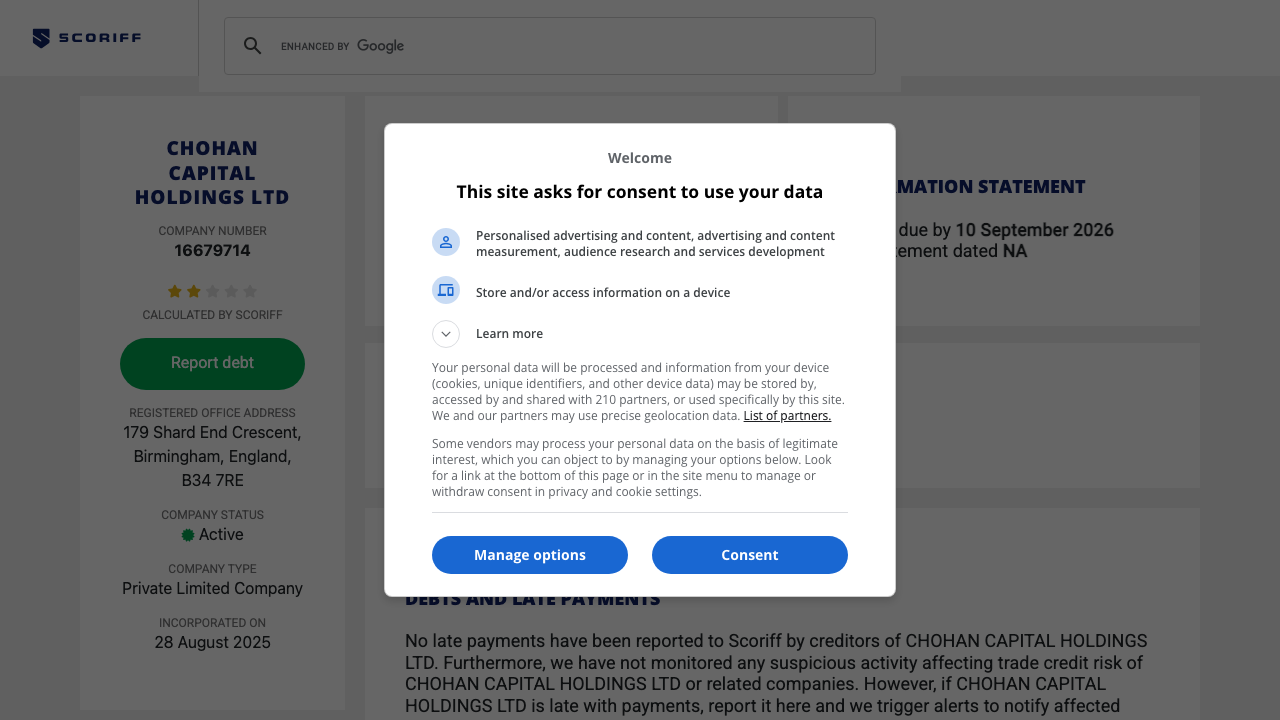Viewport: 1280px width, 720px height.
Task: Open the List of partners link
Action: [787, 416]
